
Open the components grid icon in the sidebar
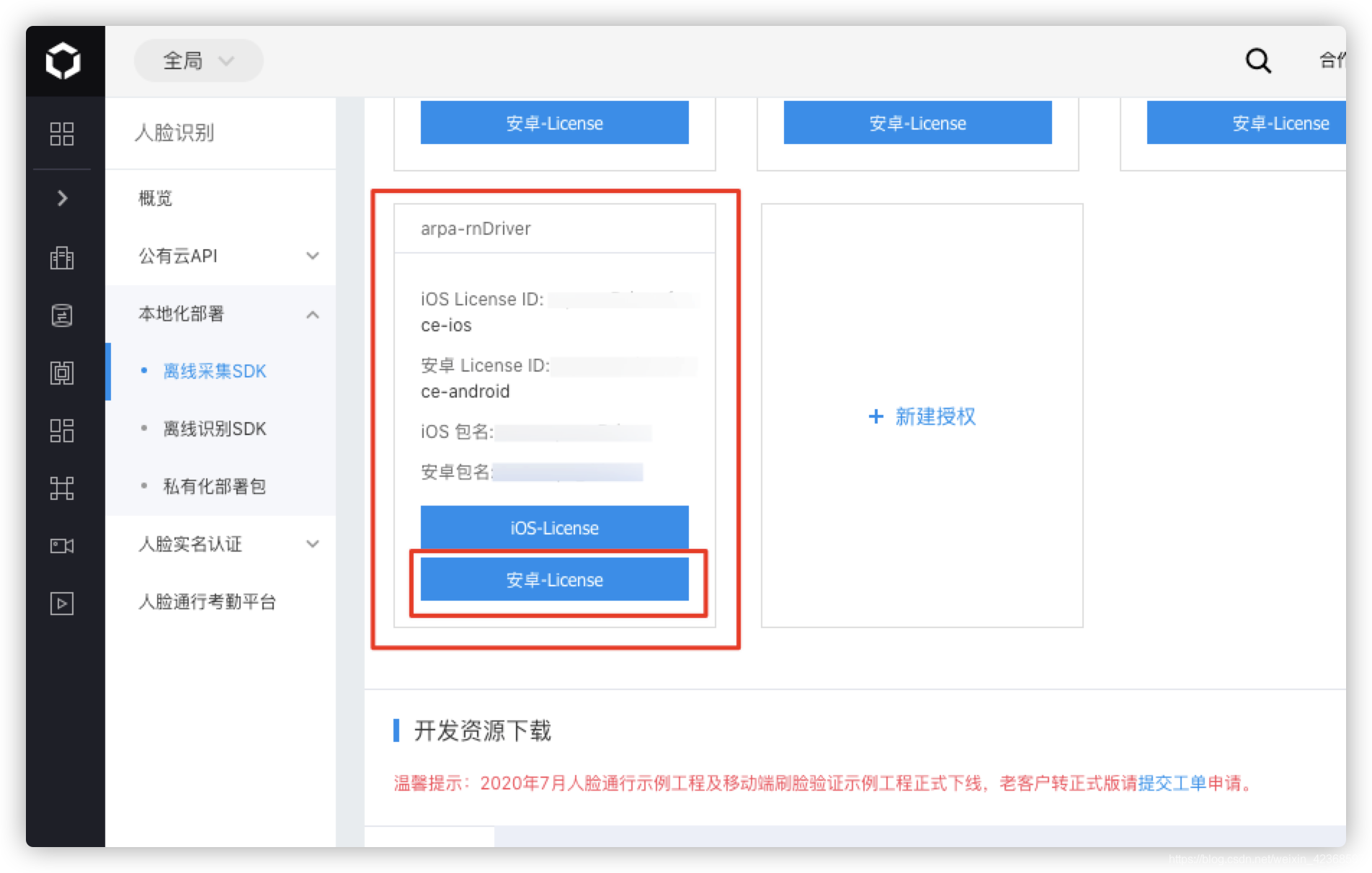[63, 431]
